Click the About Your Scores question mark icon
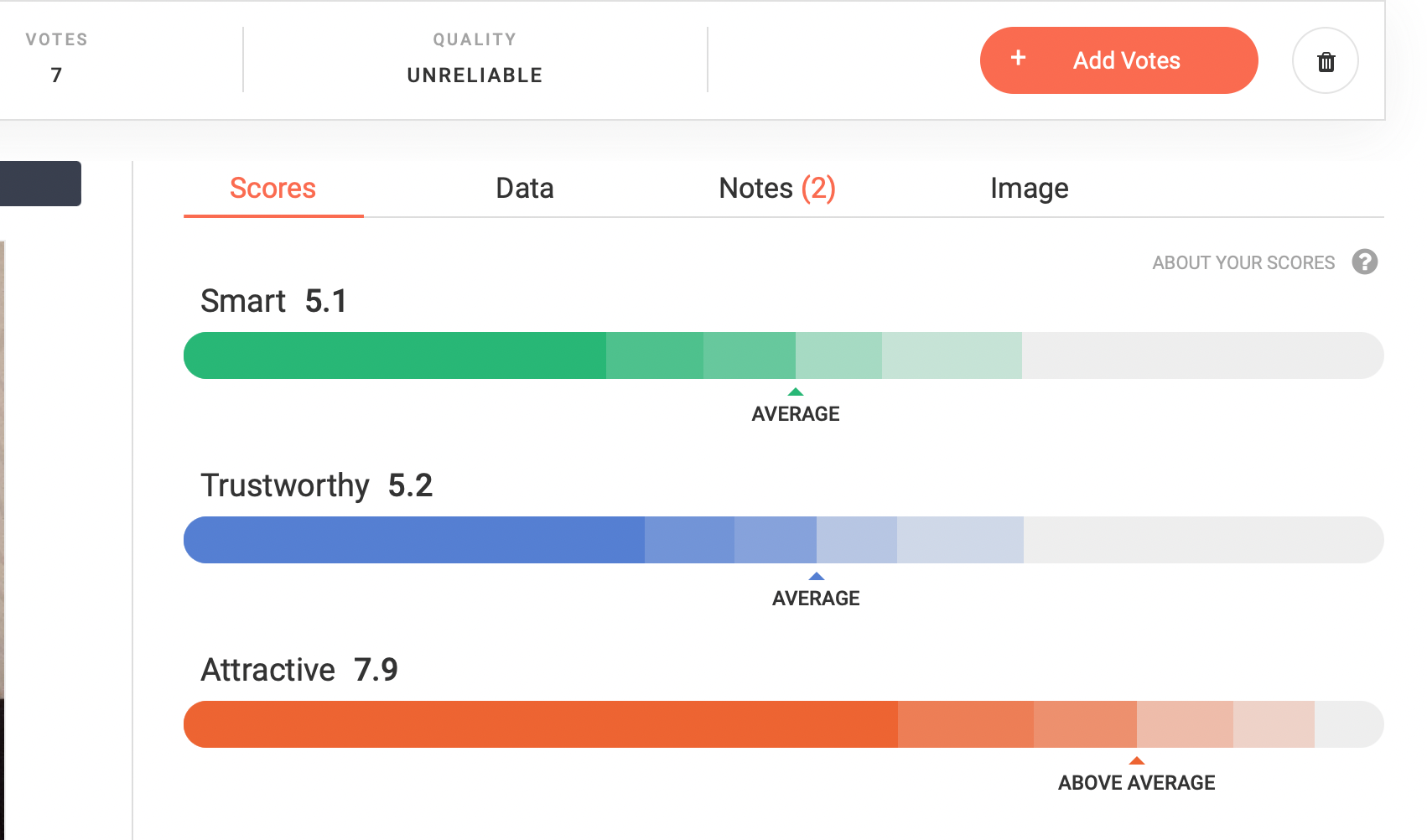1427x840 pixels. 1364,262
